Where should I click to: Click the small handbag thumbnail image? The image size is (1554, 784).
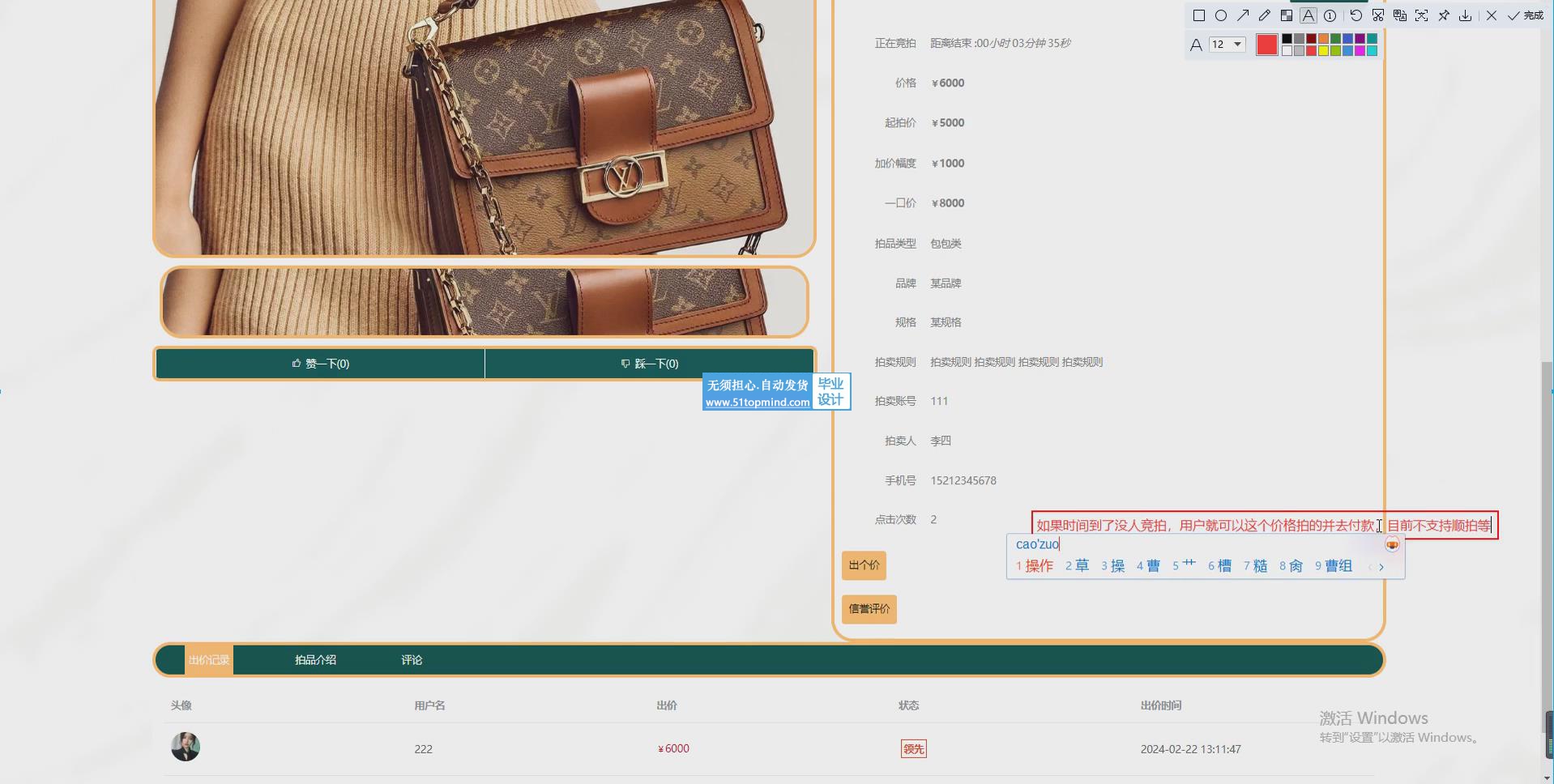point(485,302)
